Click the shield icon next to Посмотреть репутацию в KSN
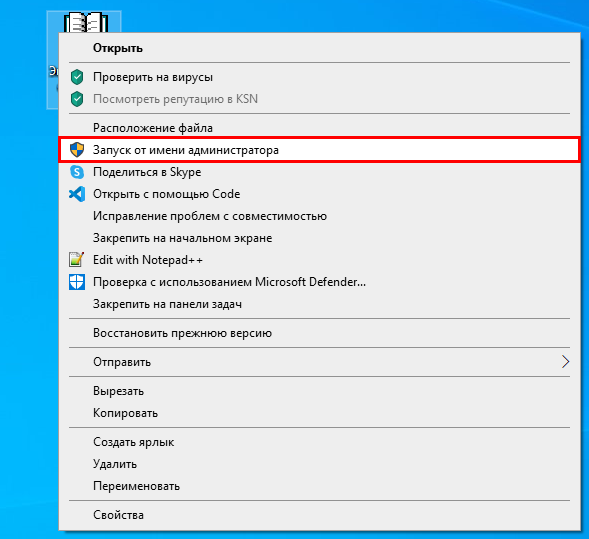 [77, 99]
